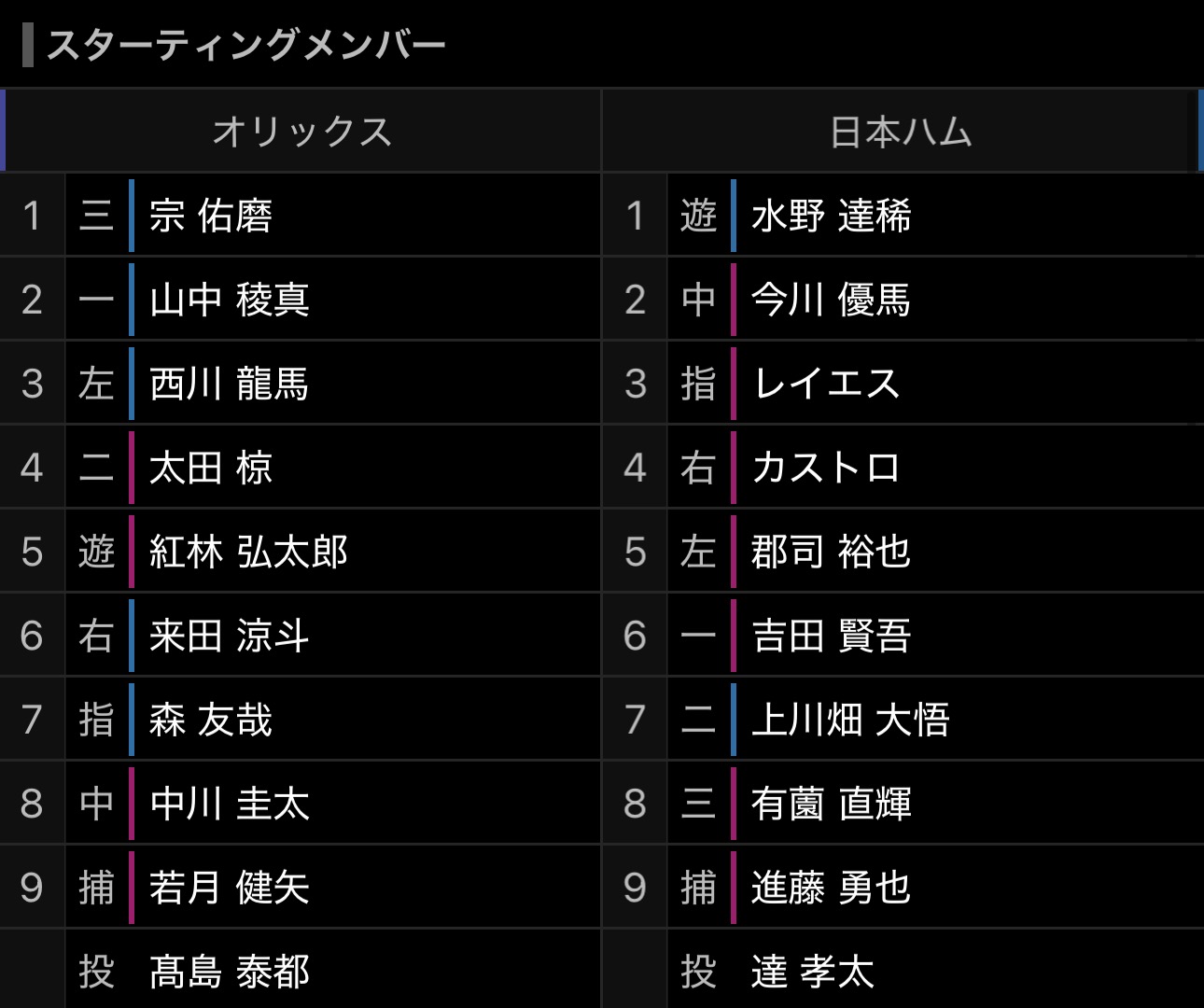The height and width of the screenshot is (1008, 1204).
Task: Click starting pitcher 髙島 泰都
Action: 229,972
